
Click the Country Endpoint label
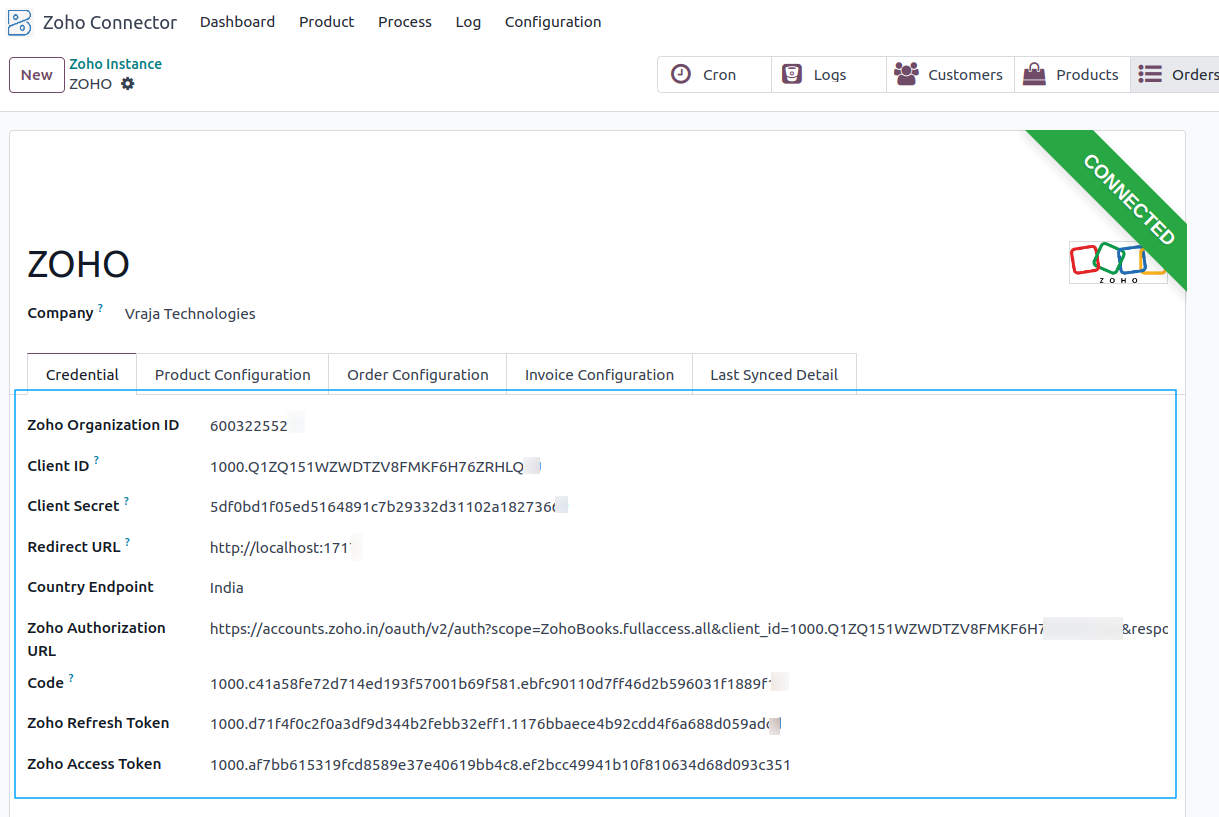coord(91,587)
